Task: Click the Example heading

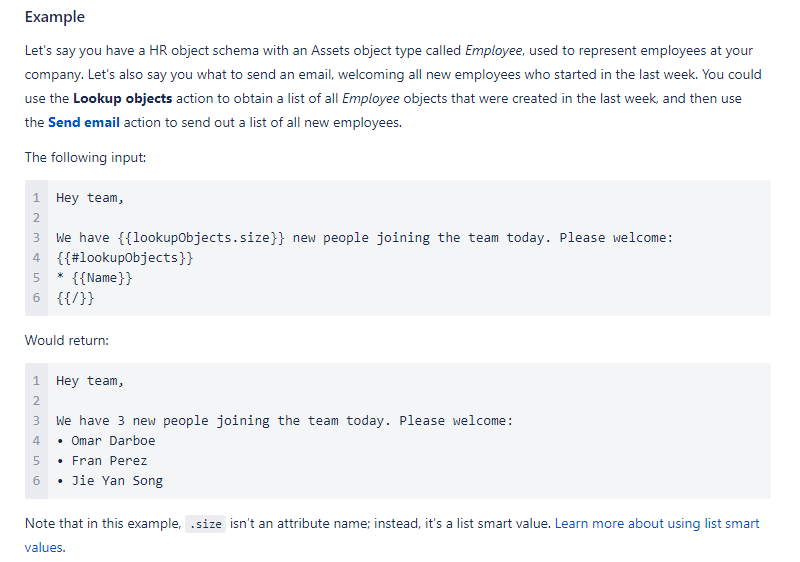Action: click(55, 17)
